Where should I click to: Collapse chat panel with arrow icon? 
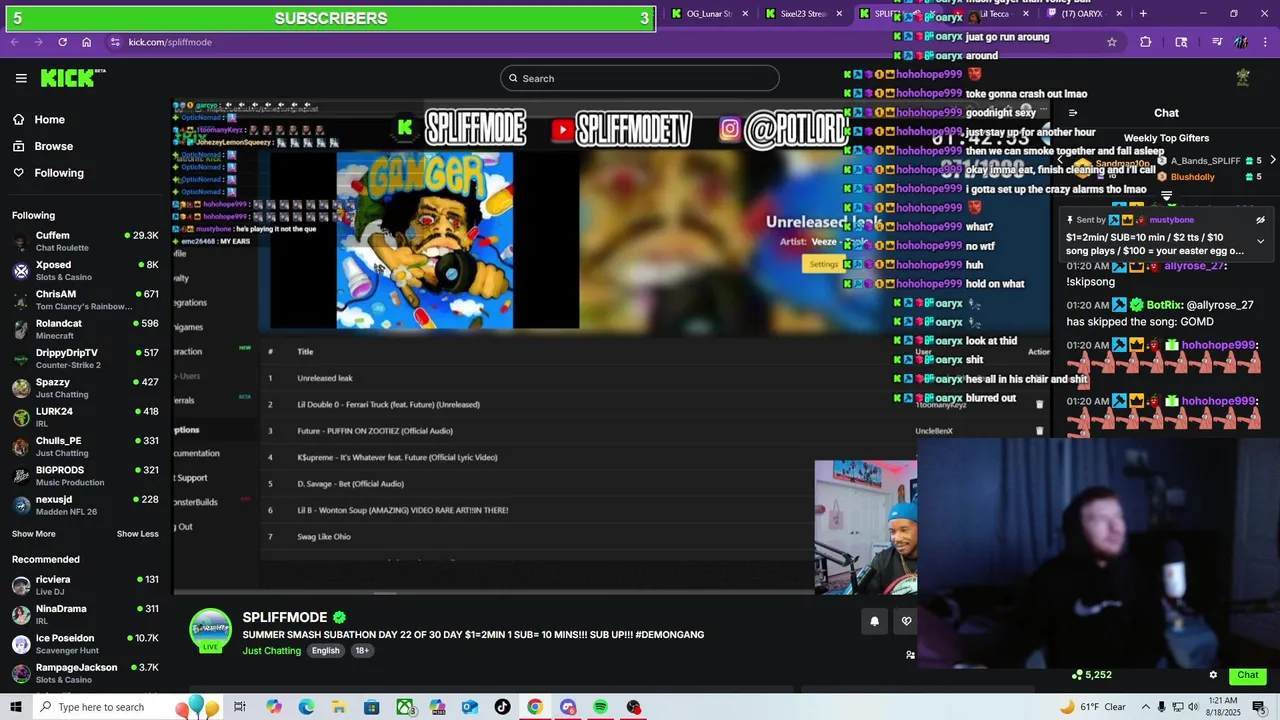(1073, 113)
